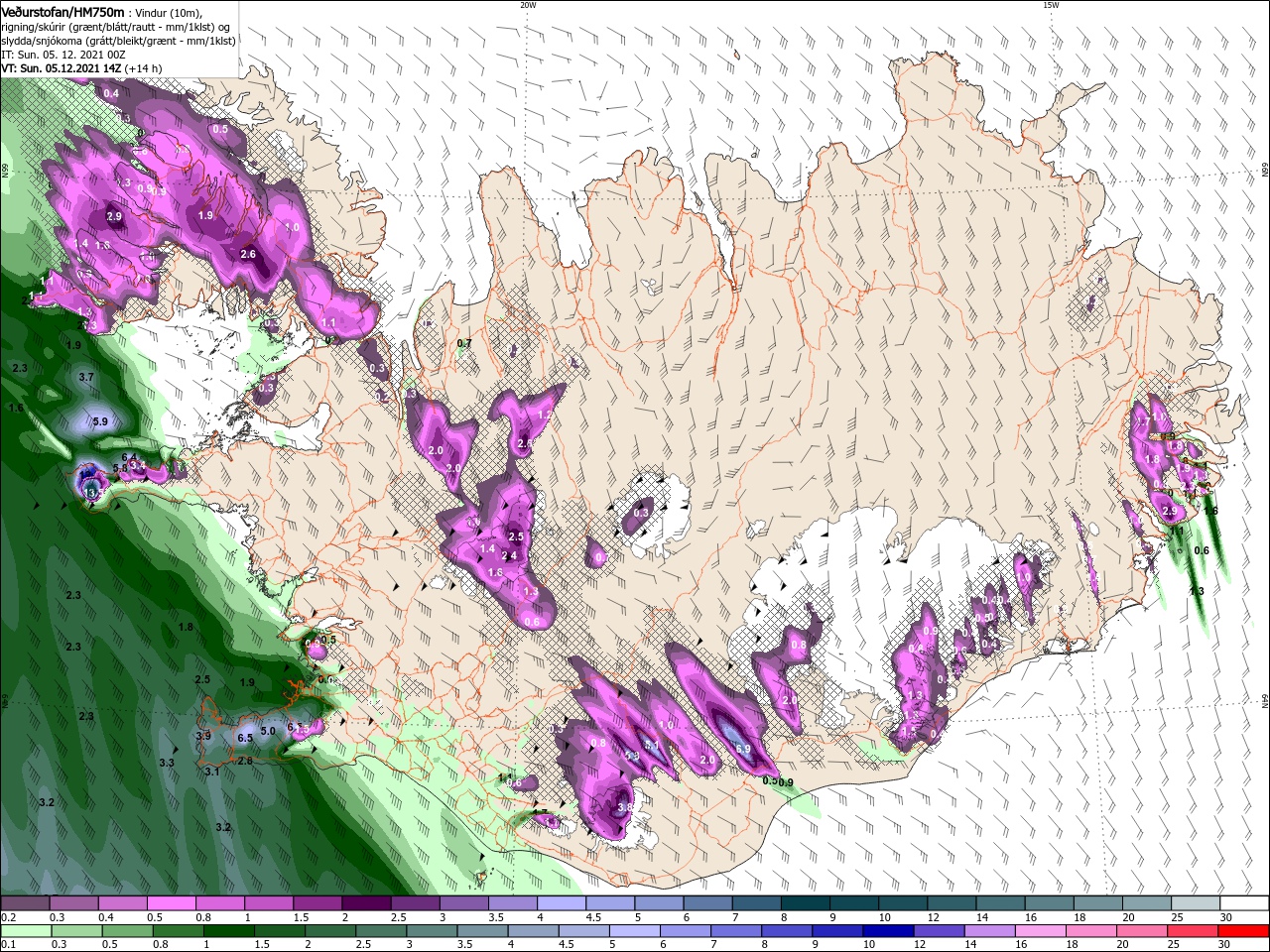Image resolution: width=1270 pixels, height=952 pixels.
Task: Click the 15W longitude label
Action: click(1051, 5)
